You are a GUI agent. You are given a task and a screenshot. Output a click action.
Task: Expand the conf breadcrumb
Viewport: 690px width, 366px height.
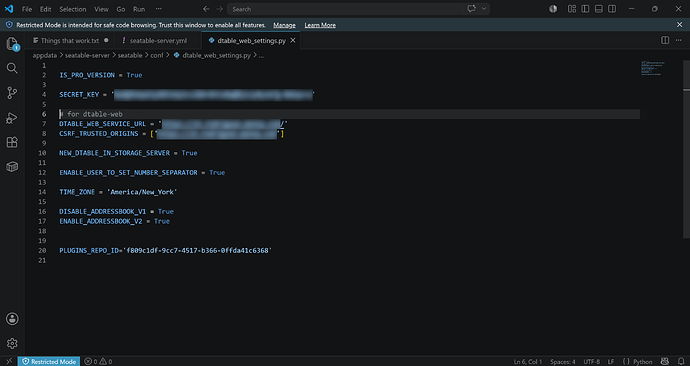coord(157,55)
